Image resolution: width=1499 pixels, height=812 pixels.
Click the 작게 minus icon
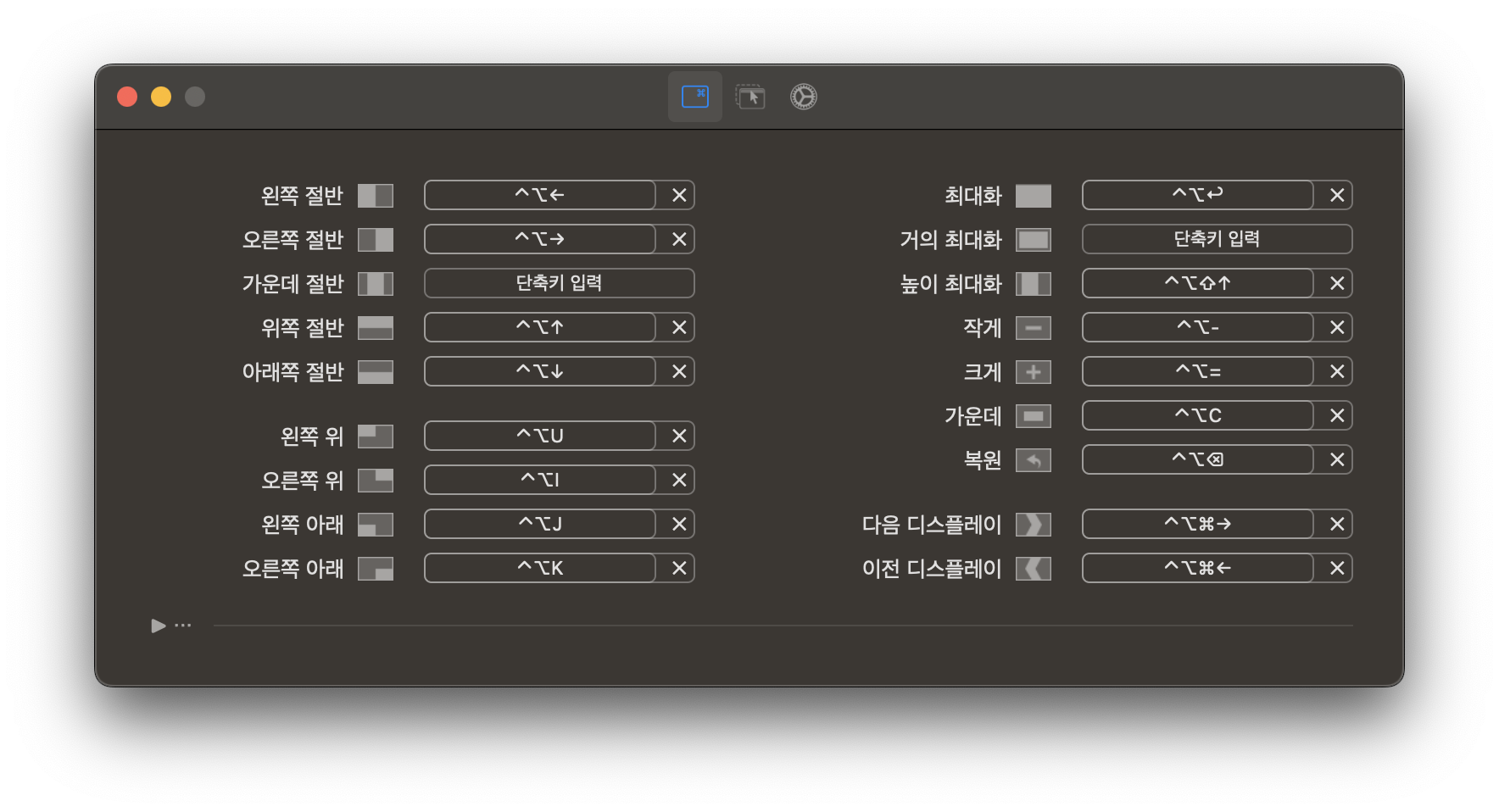coord(1034,328)
